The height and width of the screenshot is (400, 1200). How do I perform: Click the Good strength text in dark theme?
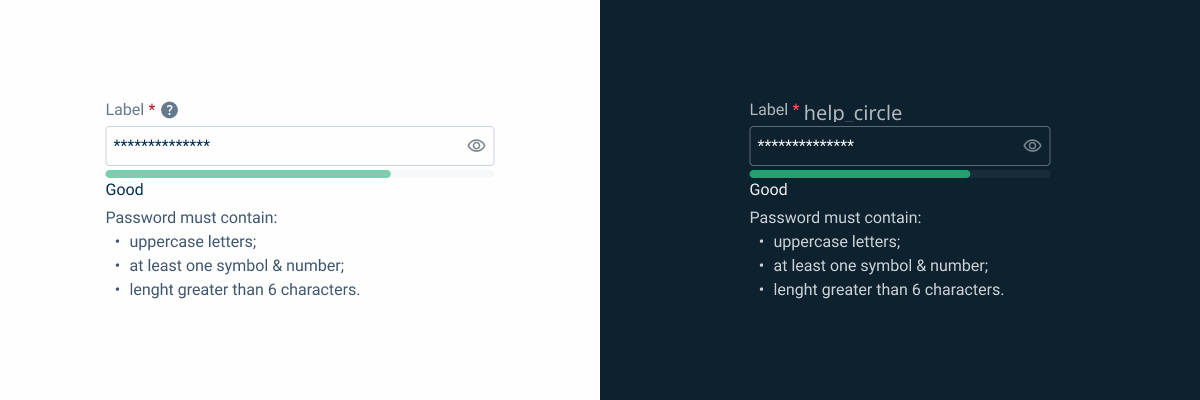coord(769,190)
